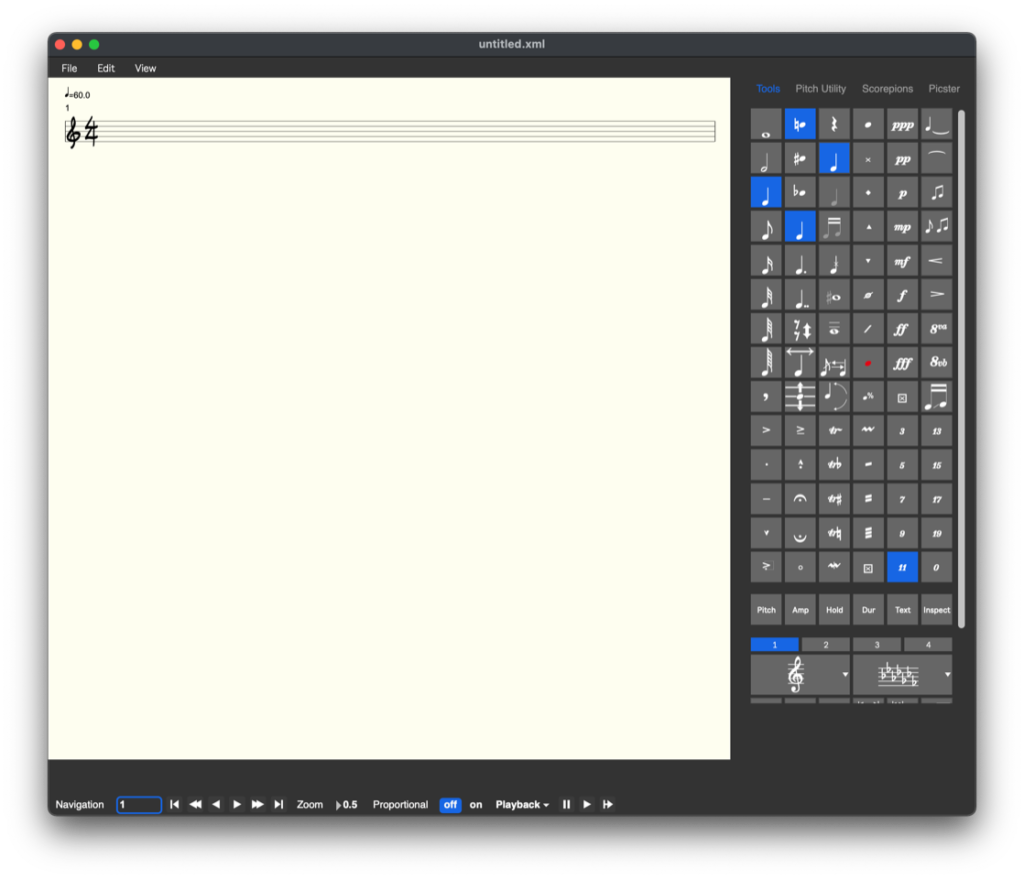The width and height of the screenshot is (1024, 879).
Task: Select the accent articulation tool
Action: point(766,430)
